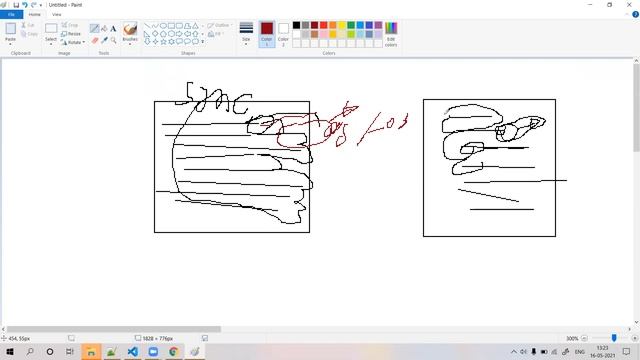Pick the purple color swatch

[378, 25]
